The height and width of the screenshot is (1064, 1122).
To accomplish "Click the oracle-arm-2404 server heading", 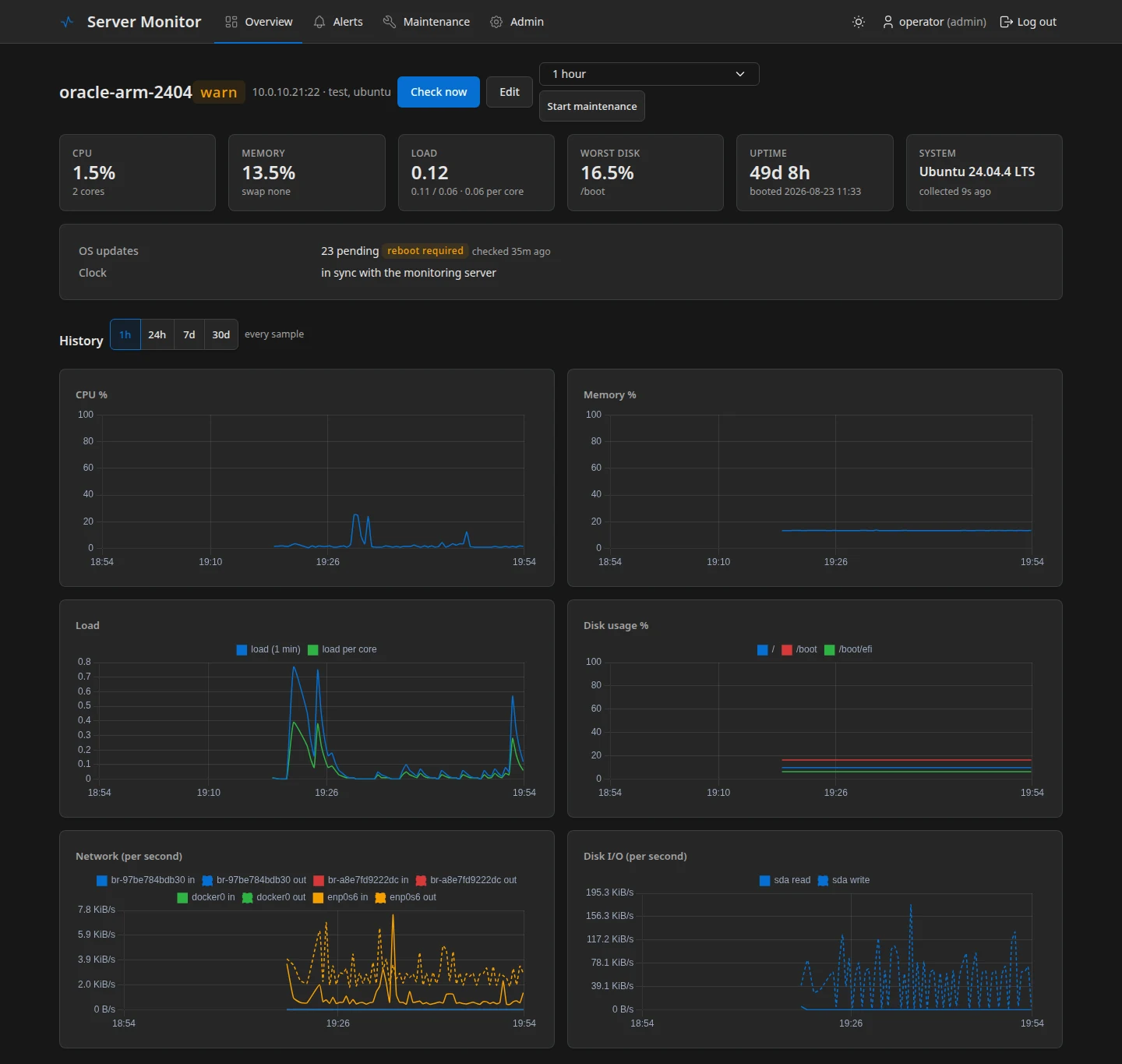I will 125,92.
